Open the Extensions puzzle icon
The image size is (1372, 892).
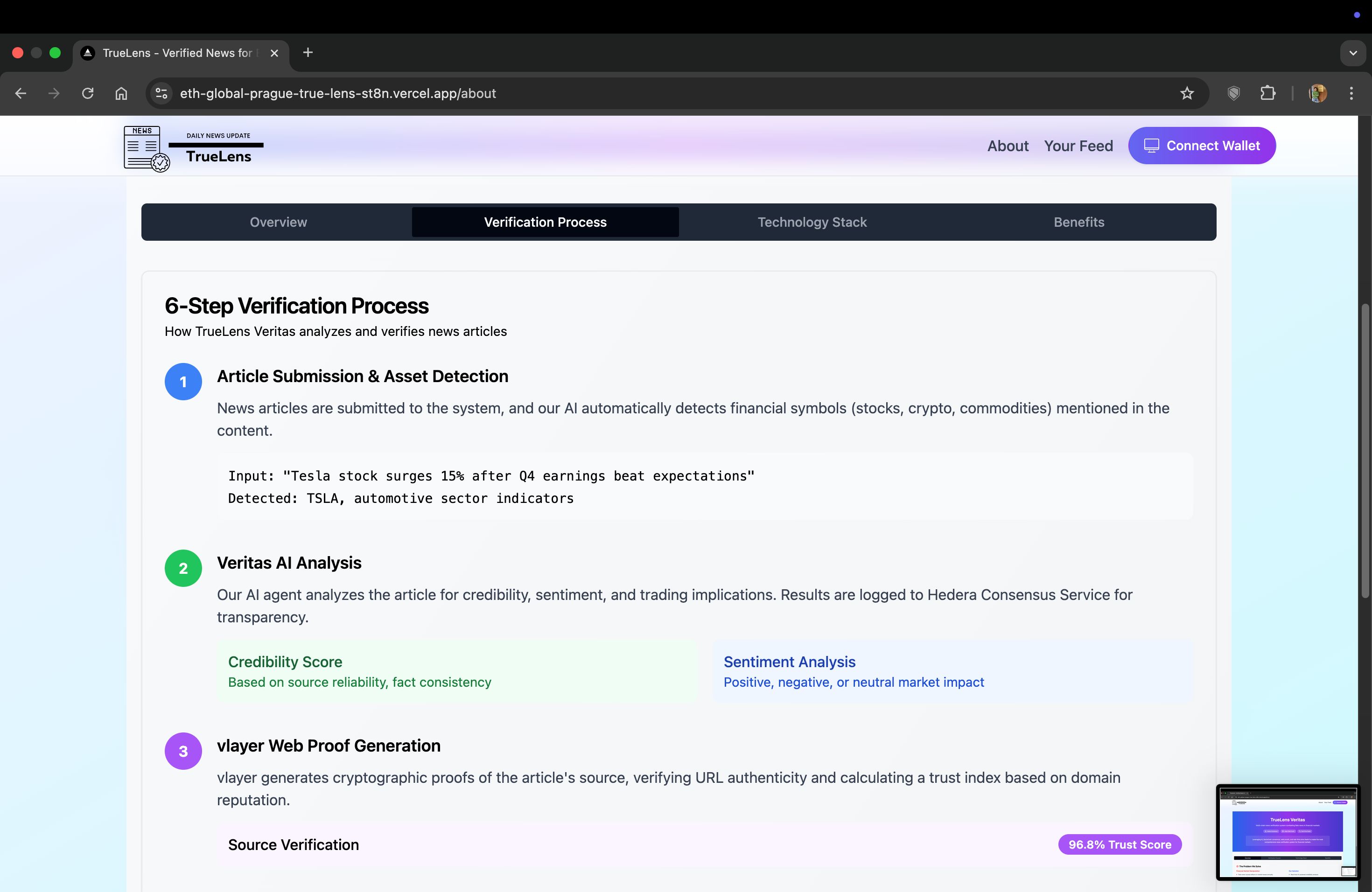tap(1267, 93)
